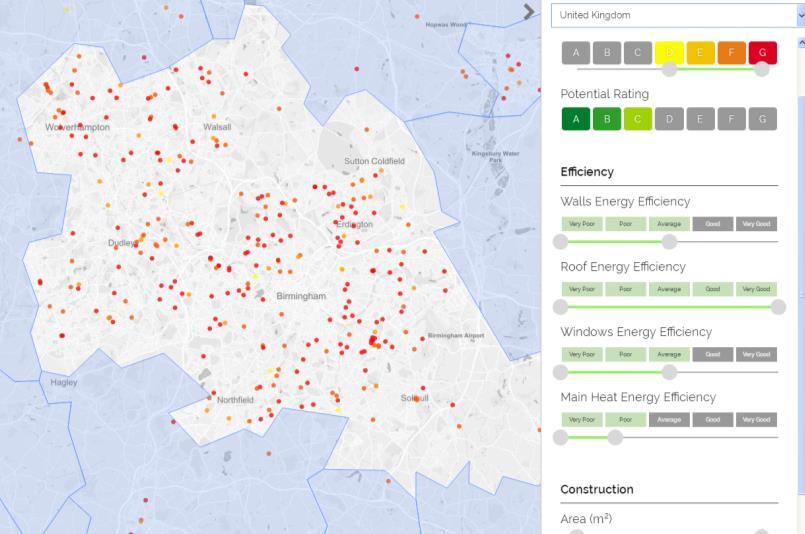805x534 pixels.
Task: Select Windows efficiency Very Poor
Action: click(582, 354)
